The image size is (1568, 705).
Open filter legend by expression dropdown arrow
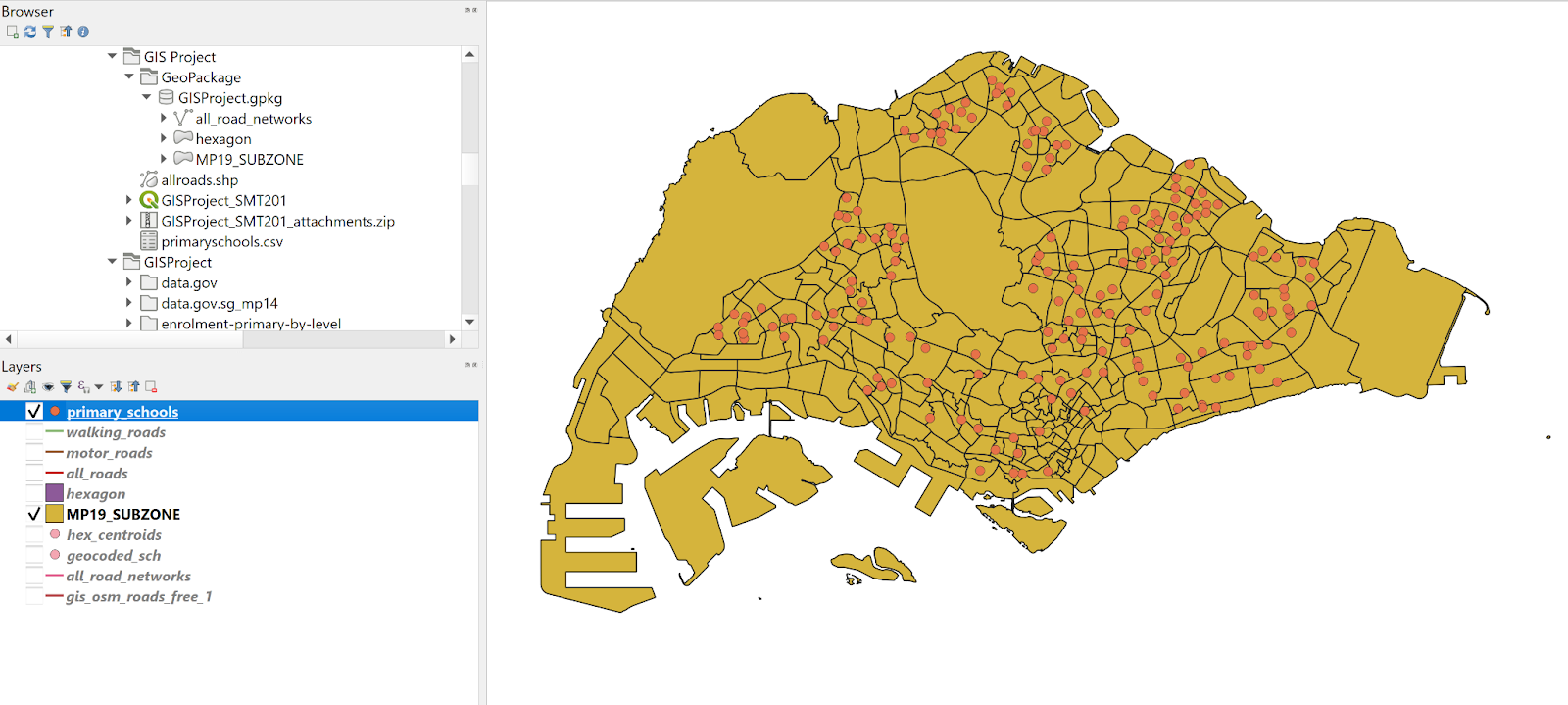[x=99, y=387]
